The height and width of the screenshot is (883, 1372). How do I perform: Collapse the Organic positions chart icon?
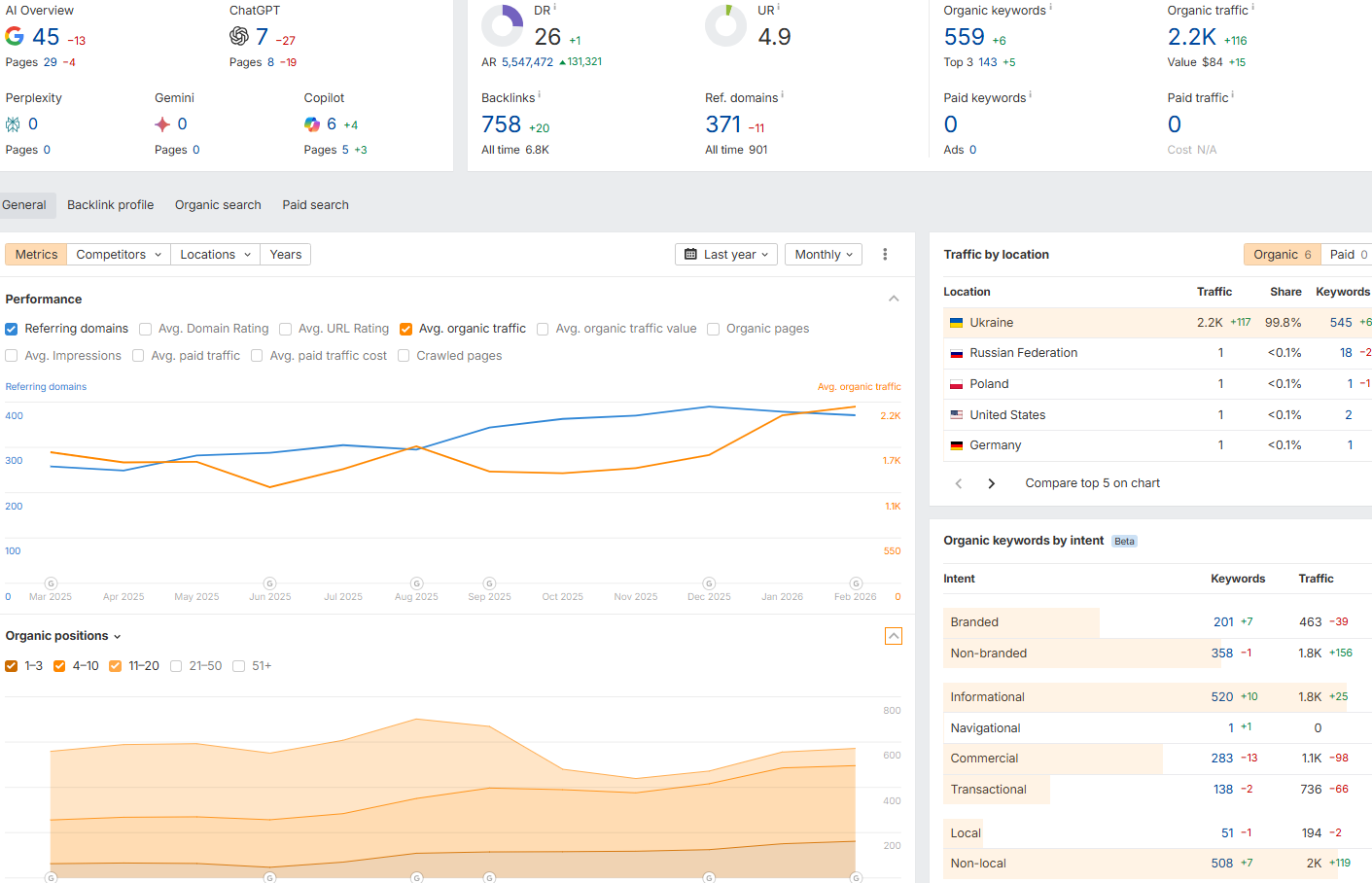[x=894, y=636]
